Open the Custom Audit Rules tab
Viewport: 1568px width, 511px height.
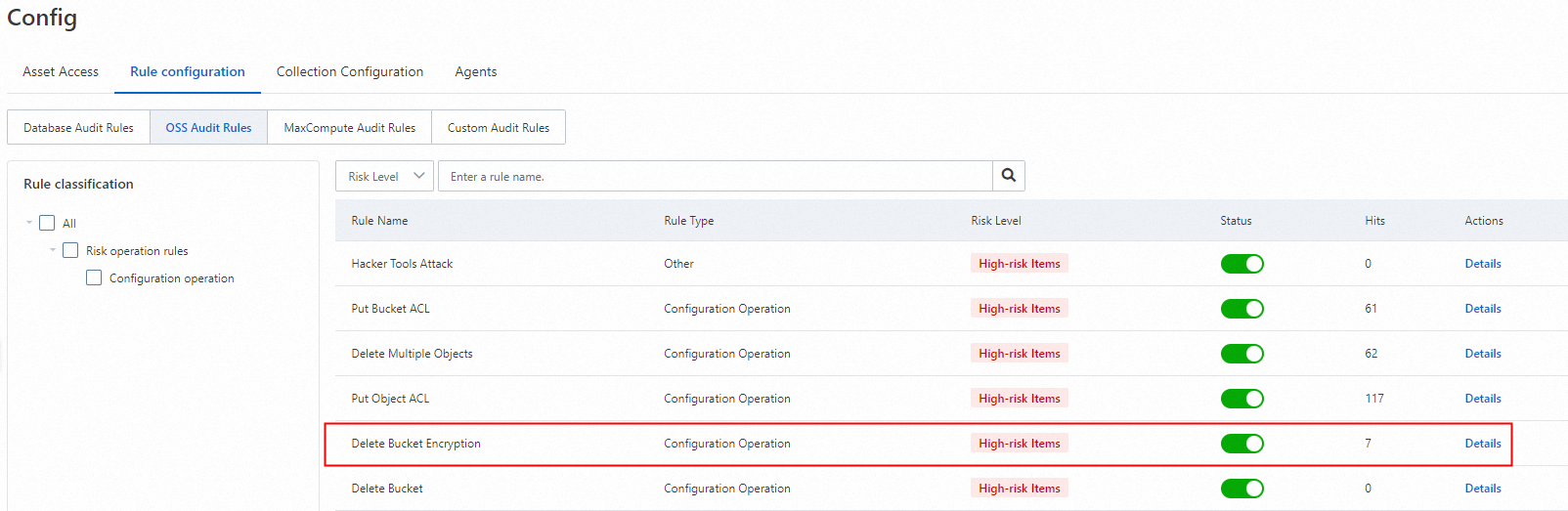pos(499,127)
